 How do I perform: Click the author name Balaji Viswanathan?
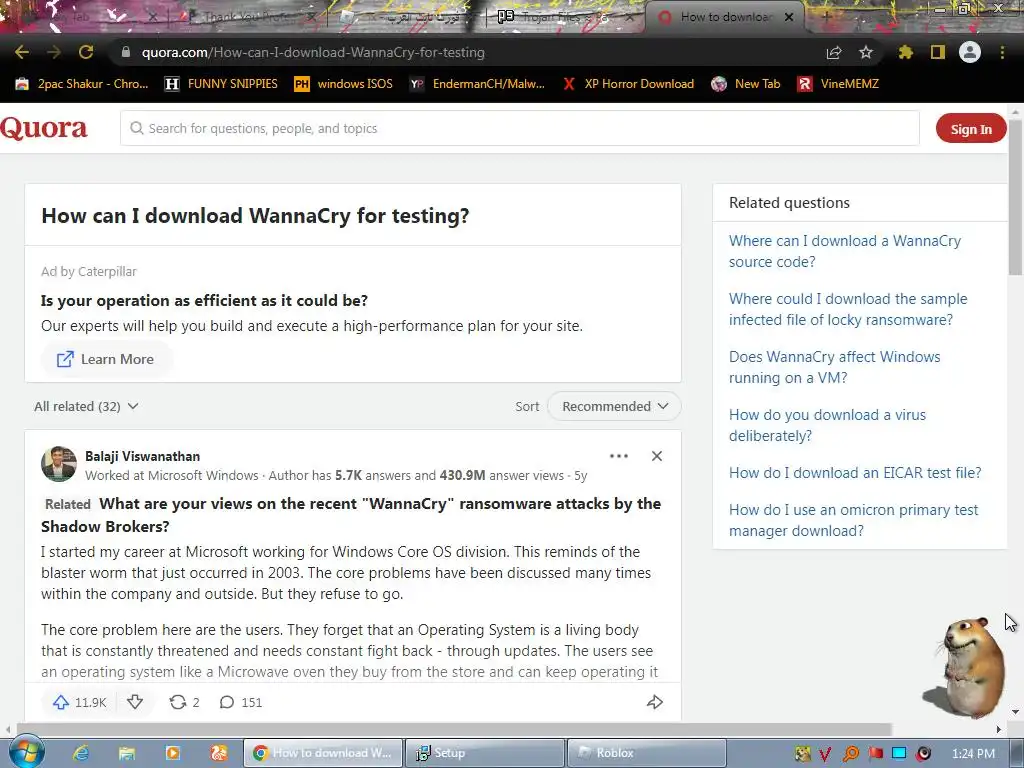coord(142,456)
